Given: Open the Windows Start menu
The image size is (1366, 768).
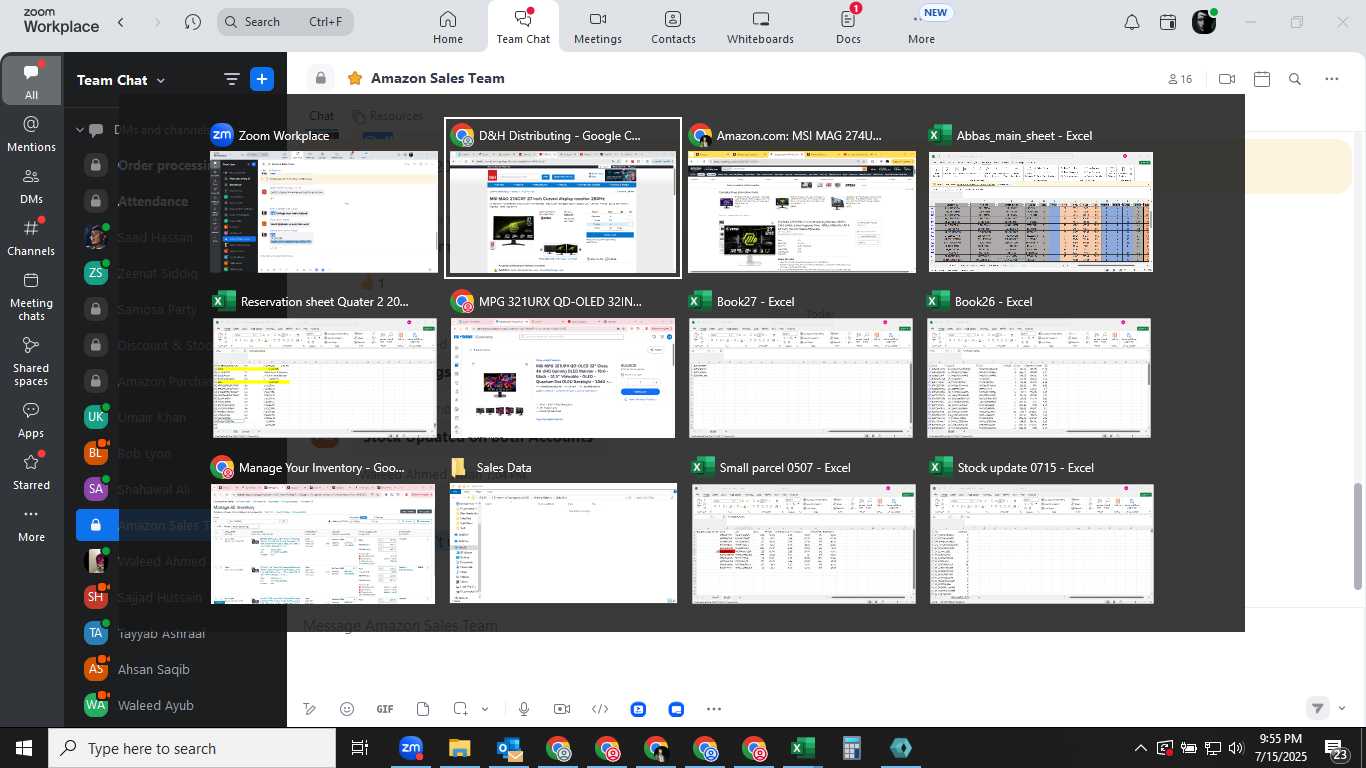Looking at the screenshot, I should point(24,748).
